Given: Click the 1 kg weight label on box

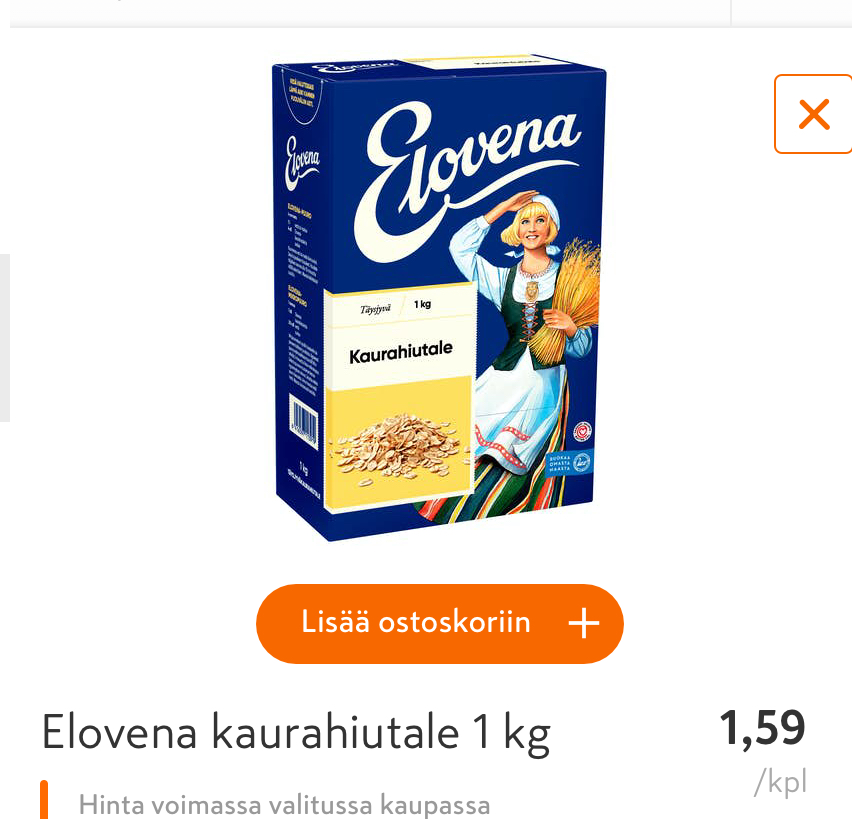Looking at the screenshot, I should pos(422,304).
